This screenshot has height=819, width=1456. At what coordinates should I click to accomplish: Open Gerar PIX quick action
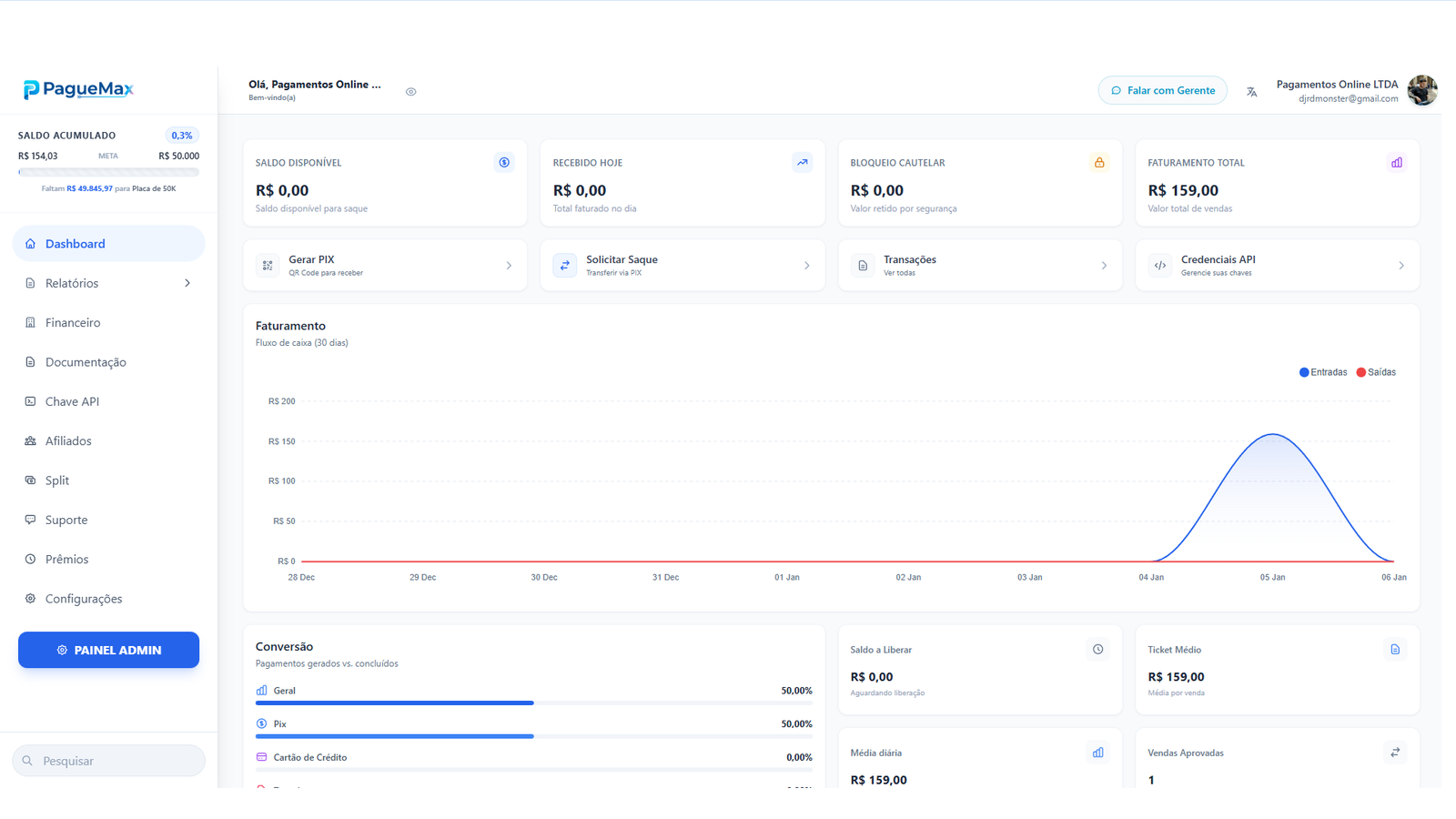(385, 266)
